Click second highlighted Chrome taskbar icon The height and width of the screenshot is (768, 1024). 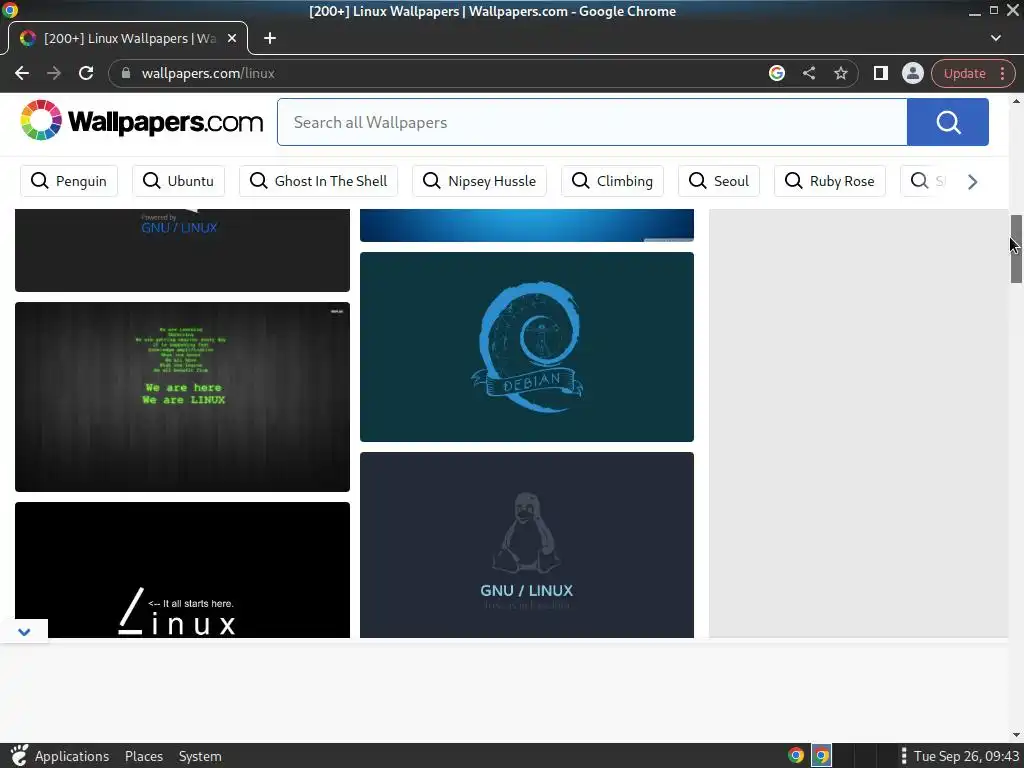click(822, 756)
